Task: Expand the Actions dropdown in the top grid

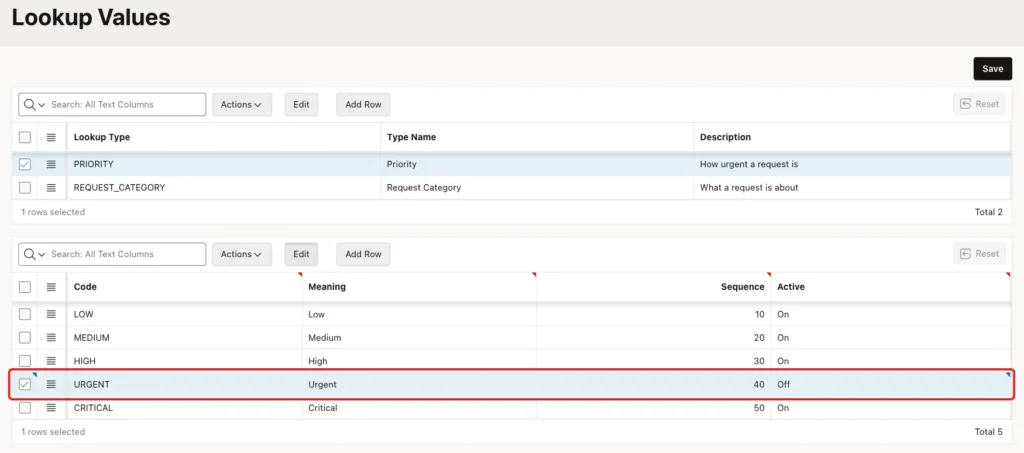Action: 242,104
